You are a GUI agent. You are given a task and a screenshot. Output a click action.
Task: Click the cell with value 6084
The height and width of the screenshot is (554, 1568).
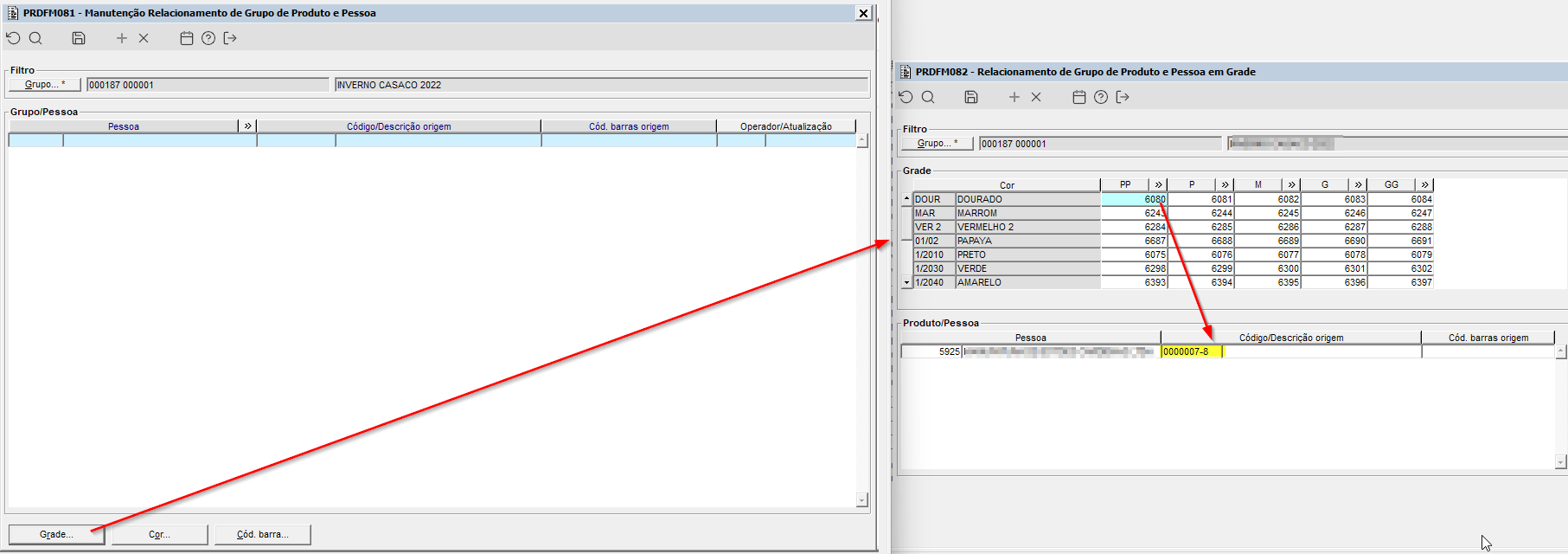pyautogui.click(x=1400, y=199)
